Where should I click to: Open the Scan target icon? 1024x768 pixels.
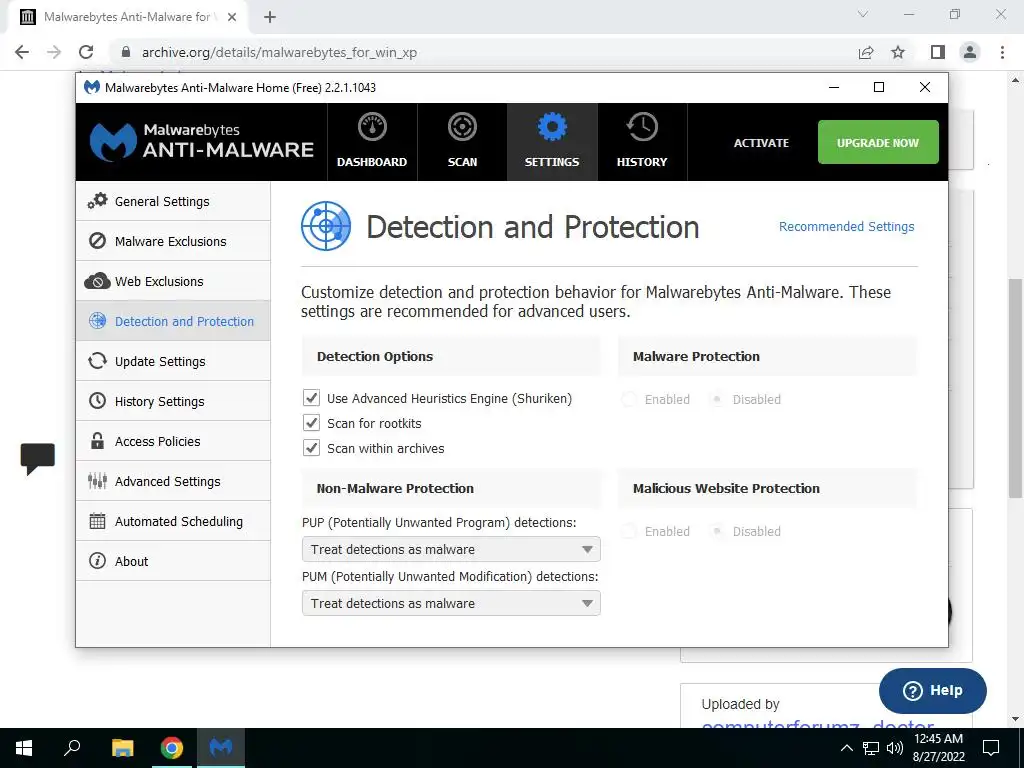tap(462, 127)
